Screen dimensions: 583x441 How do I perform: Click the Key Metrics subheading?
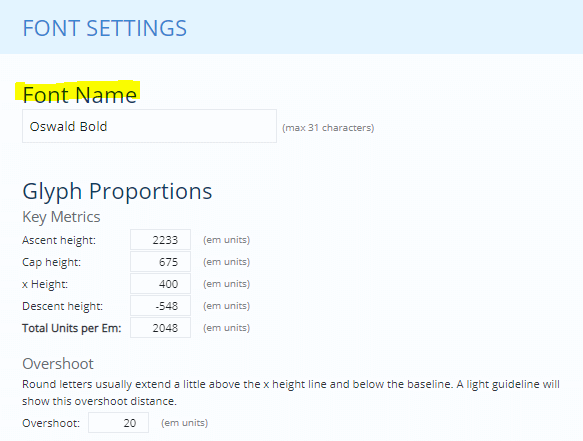61,217
